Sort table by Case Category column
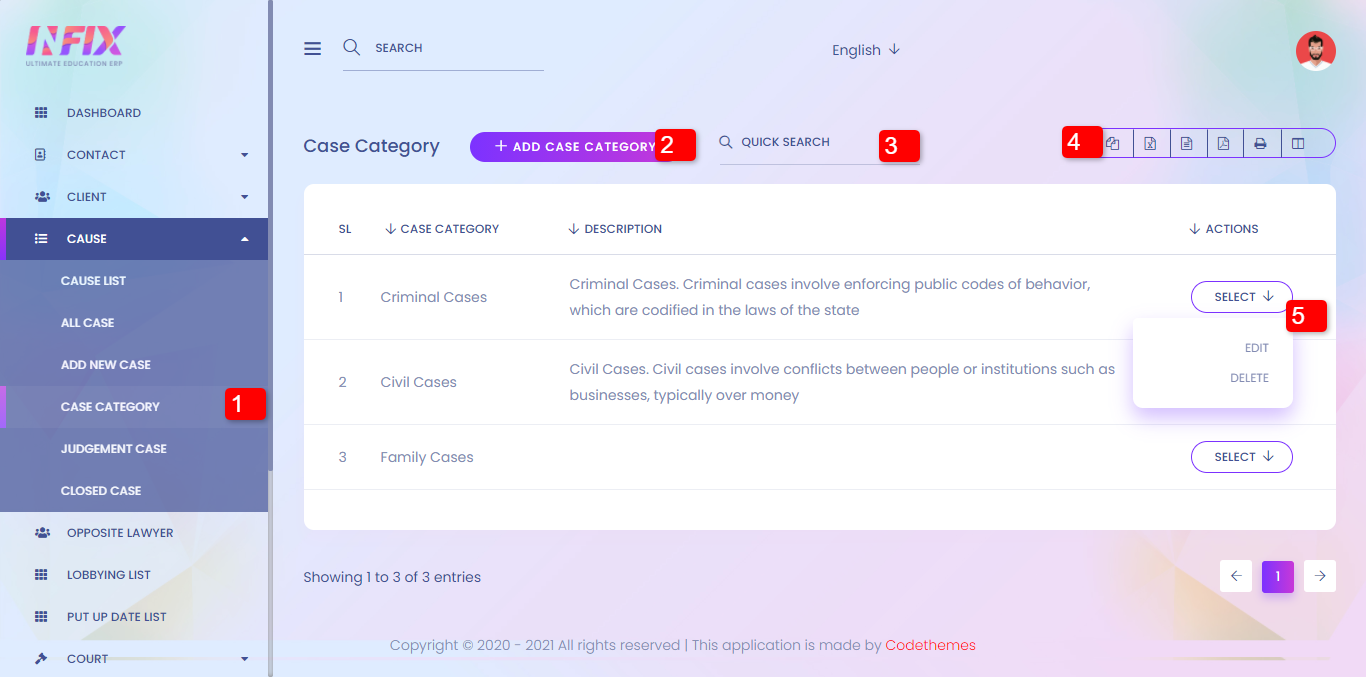1366x677 pixels. 442,229
